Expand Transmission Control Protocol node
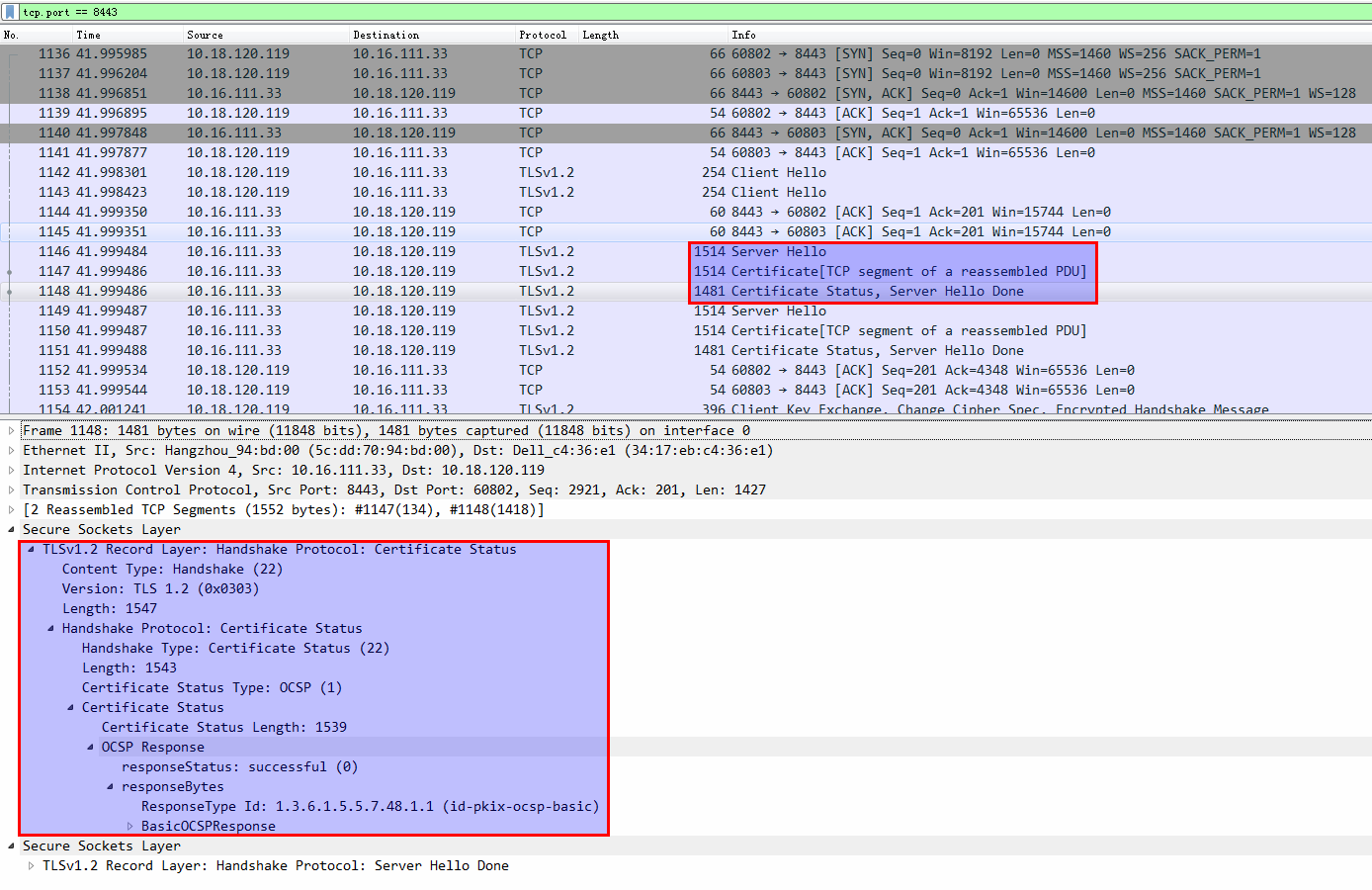 pos(11,489)
